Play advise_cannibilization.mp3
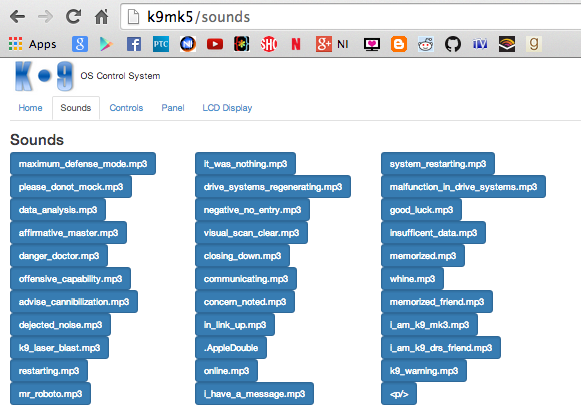The height and width of the screenshot is (416, 581). (74, 301)
